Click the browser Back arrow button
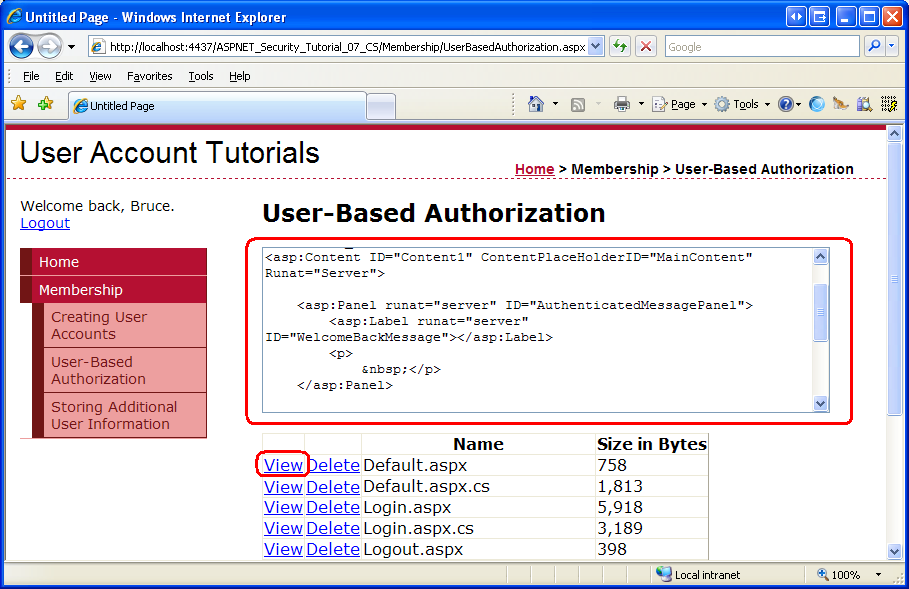The height and width of the screenshot is (589, 909). pos(22,46)
